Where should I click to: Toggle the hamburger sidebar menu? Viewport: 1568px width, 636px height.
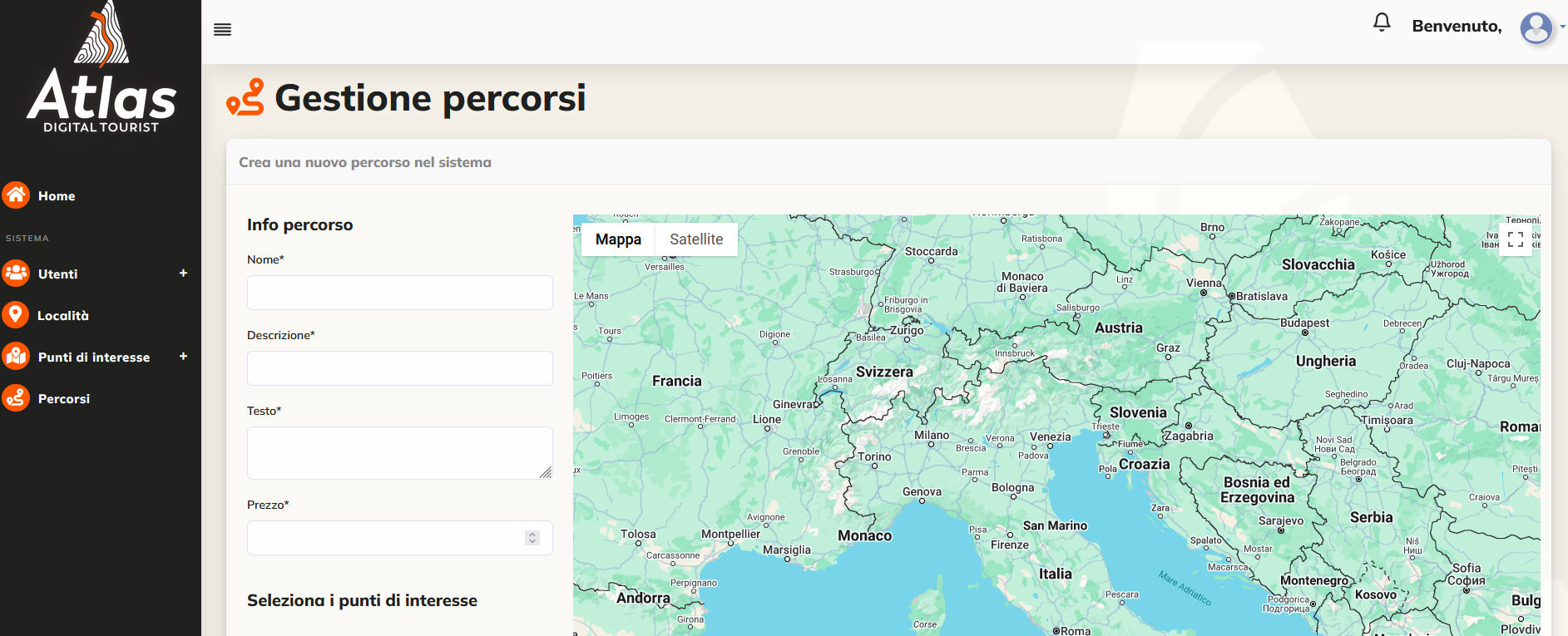(x=222, y=30)
